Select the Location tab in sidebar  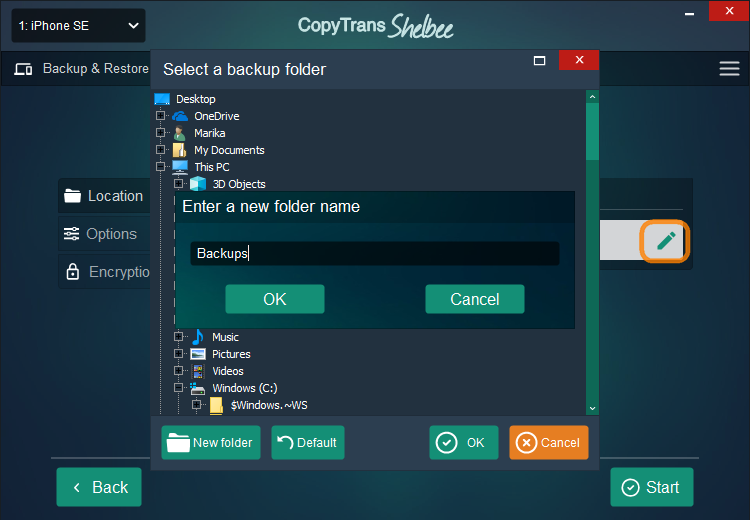[x=104, y=196]
